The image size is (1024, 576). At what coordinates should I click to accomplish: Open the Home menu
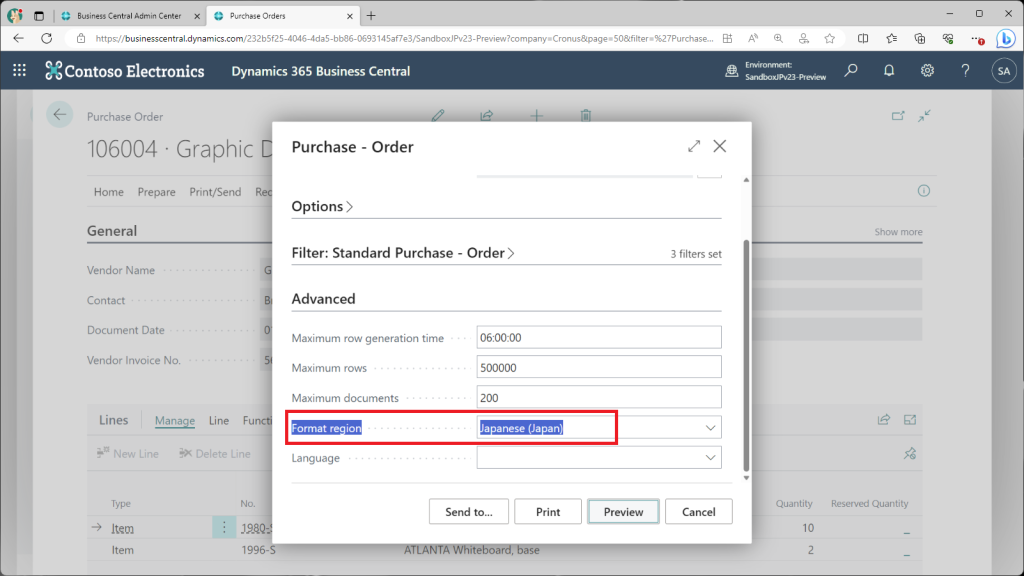108,191
